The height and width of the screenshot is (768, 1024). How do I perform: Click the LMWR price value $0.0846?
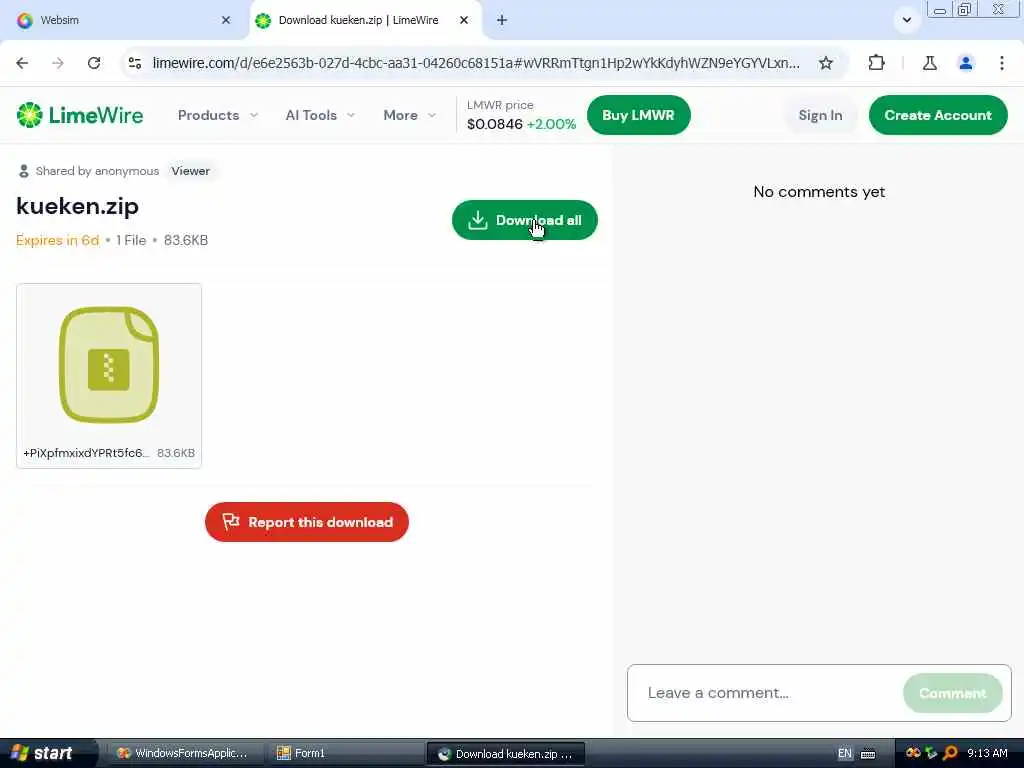point(494,124)
